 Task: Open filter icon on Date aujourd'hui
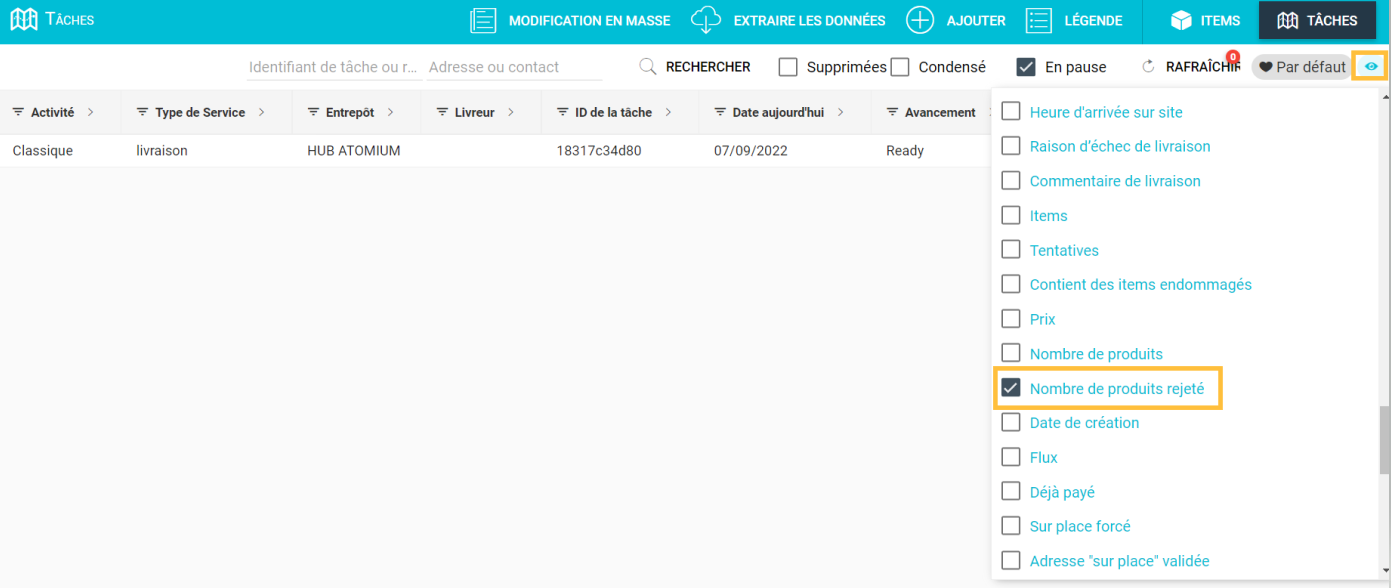720,112
